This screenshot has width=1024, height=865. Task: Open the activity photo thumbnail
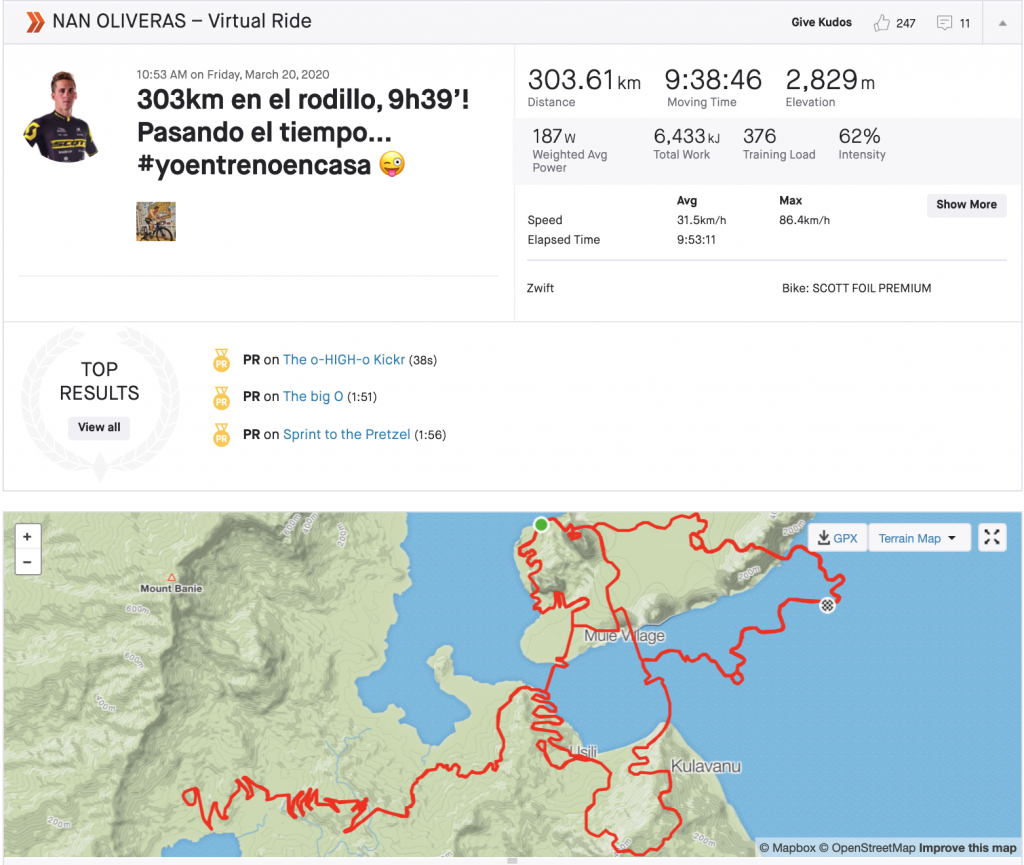156,221
